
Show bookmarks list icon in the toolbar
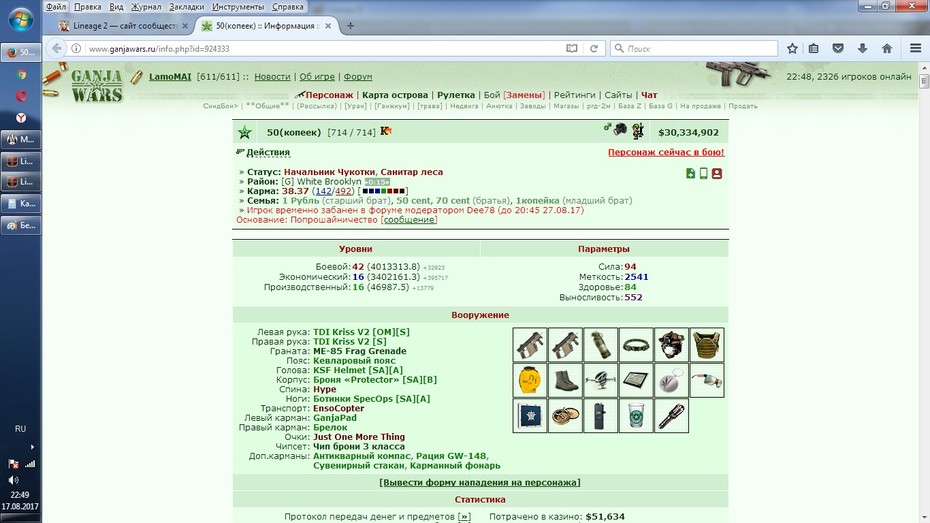[814, 49]
